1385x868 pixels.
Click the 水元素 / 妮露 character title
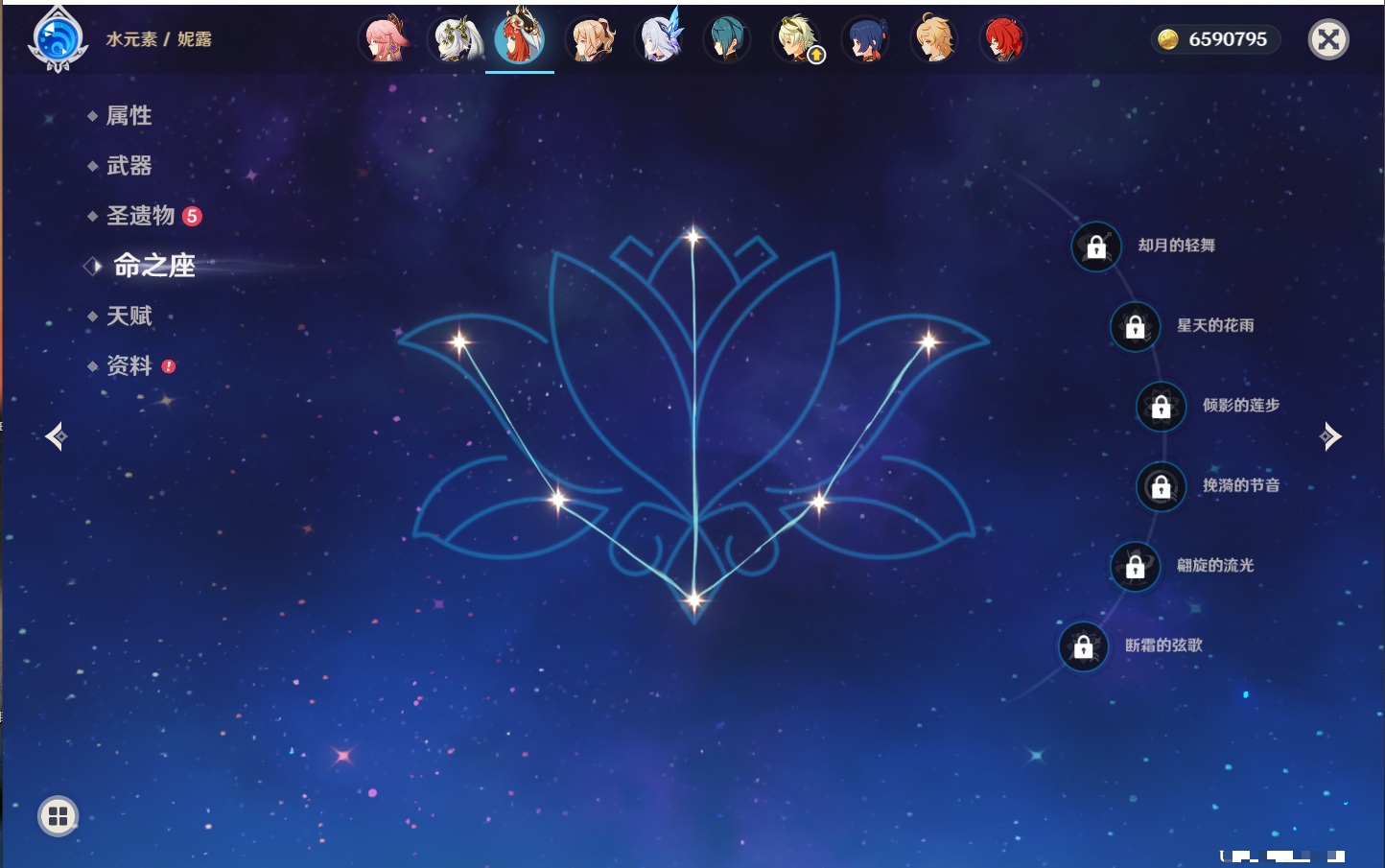point(159,39)
